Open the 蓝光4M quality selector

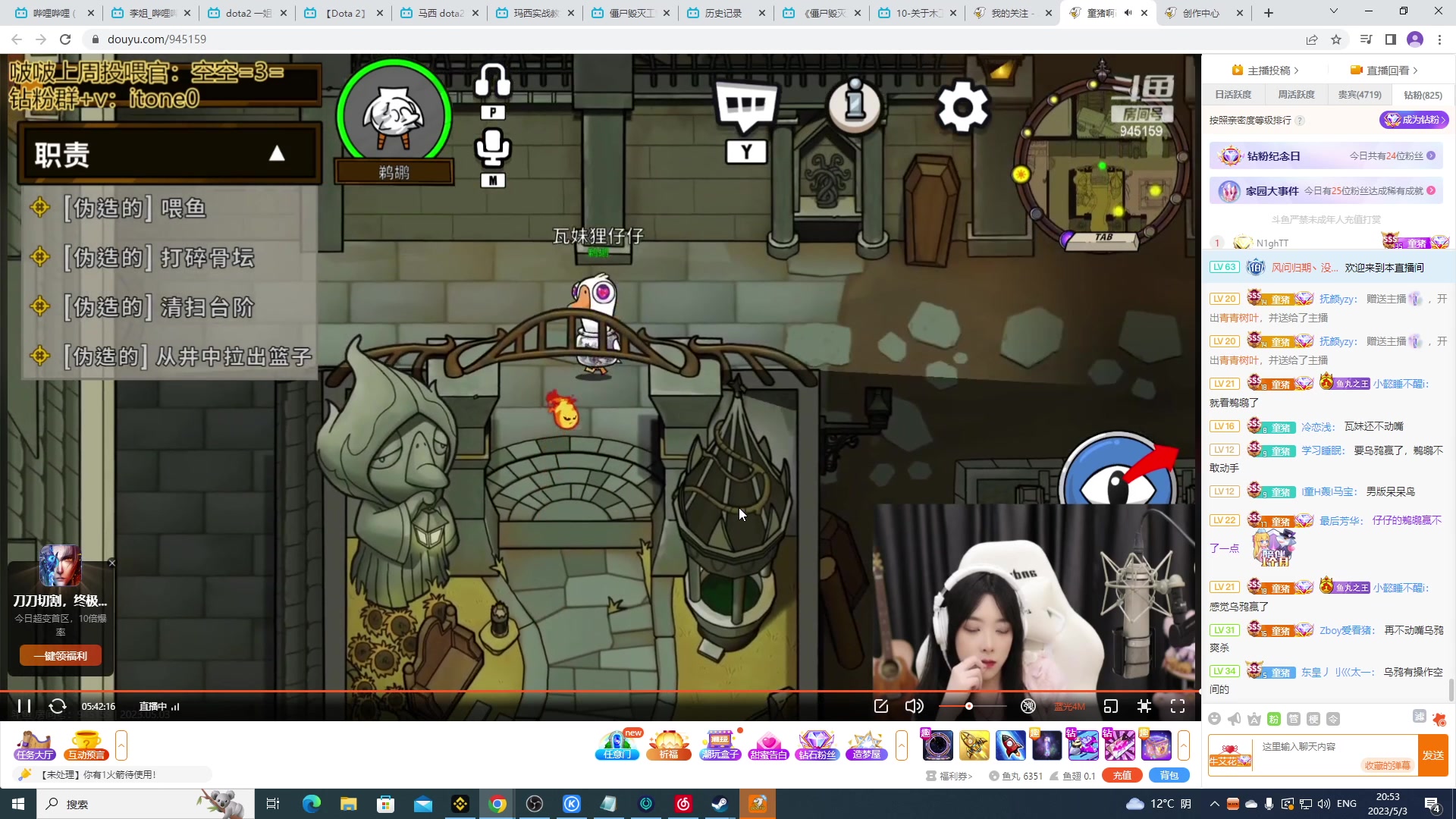[1069, 707]
